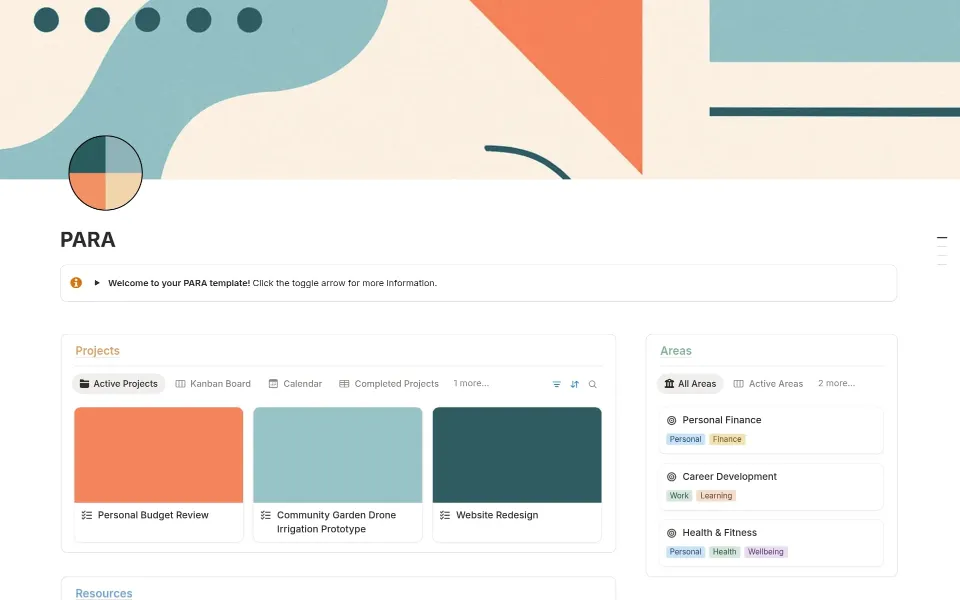Viewport: 960px width, 600px height.
Task: Search within Projects database
Action: click(x=593, y=384)
